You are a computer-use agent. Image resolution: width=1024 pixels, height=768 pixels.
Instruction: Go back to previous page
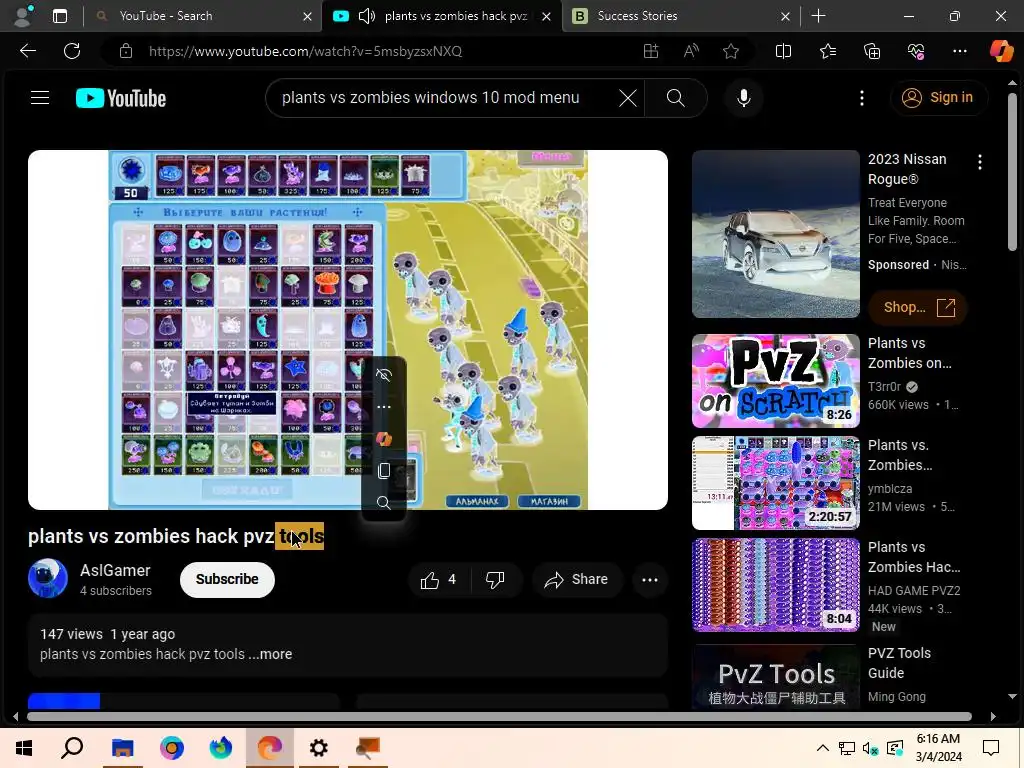pos(27,51)
